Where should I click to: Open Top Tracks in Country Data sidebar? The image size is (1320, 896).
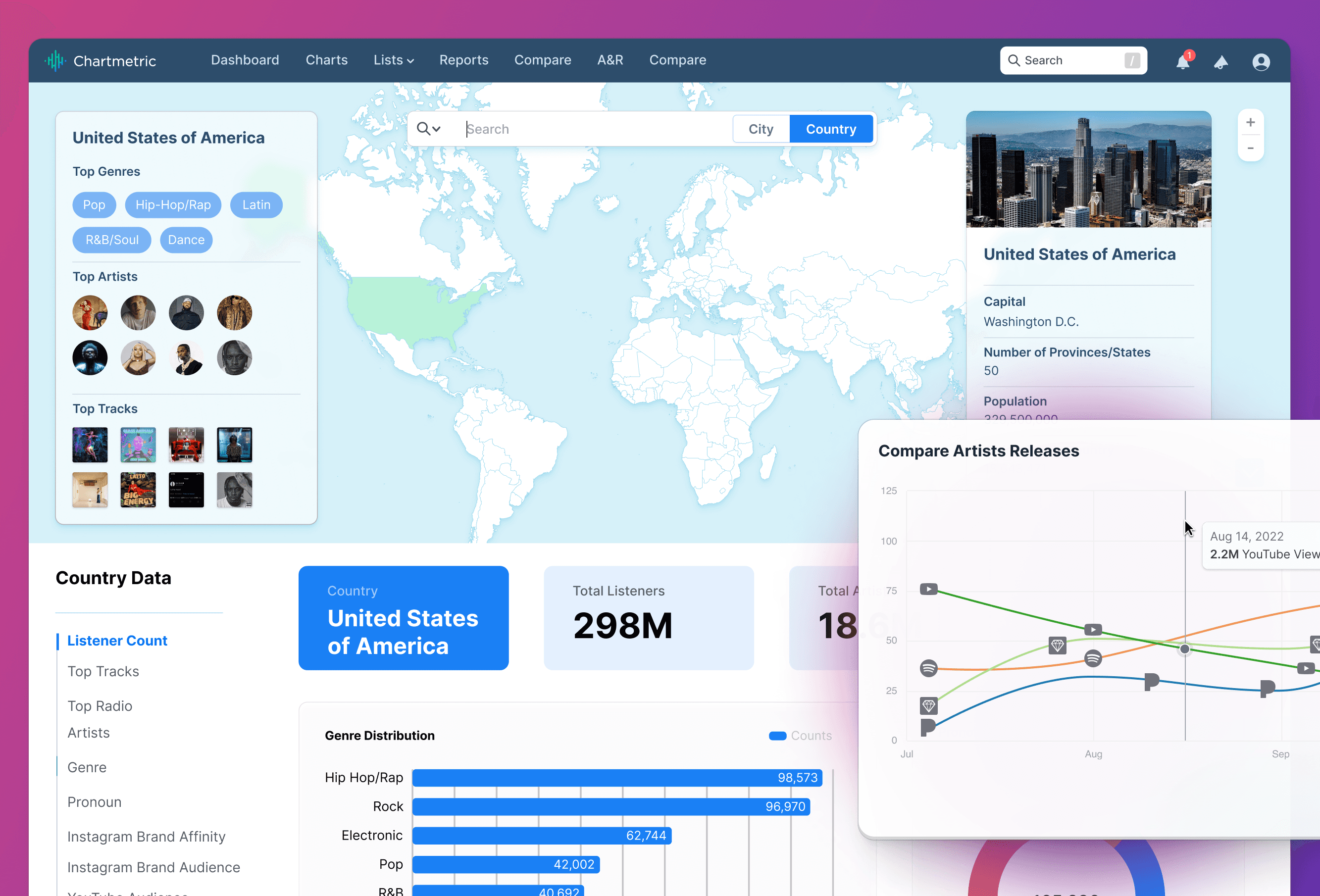103,671
